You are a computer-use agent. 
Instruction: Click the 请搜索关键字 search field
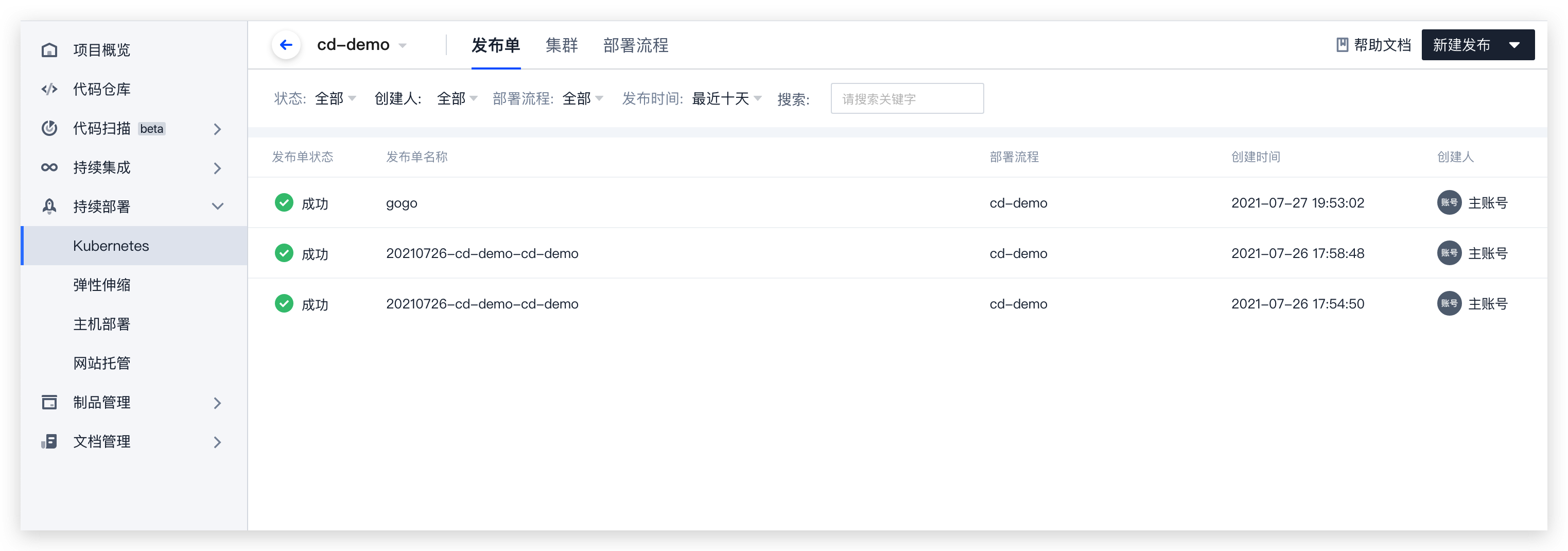907,99
